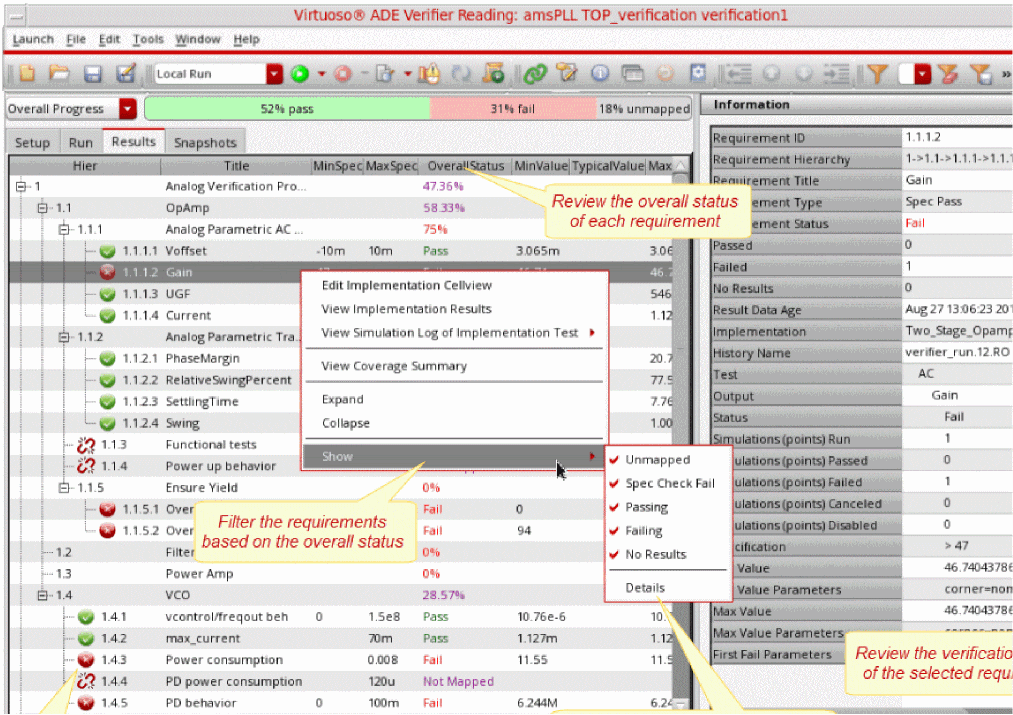Click the funnel icon with a page
The width and height of the screenshot is (1013, 715).
coord(981,74)
